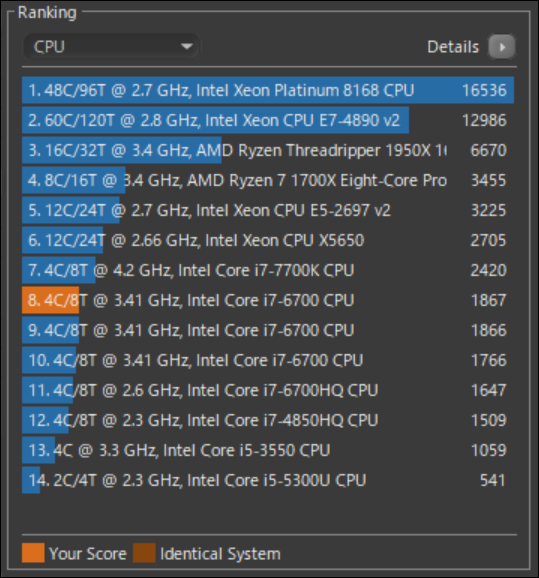The image size is (539, 578).
Task: Click the Details arrow button
Action: (501, 47)
